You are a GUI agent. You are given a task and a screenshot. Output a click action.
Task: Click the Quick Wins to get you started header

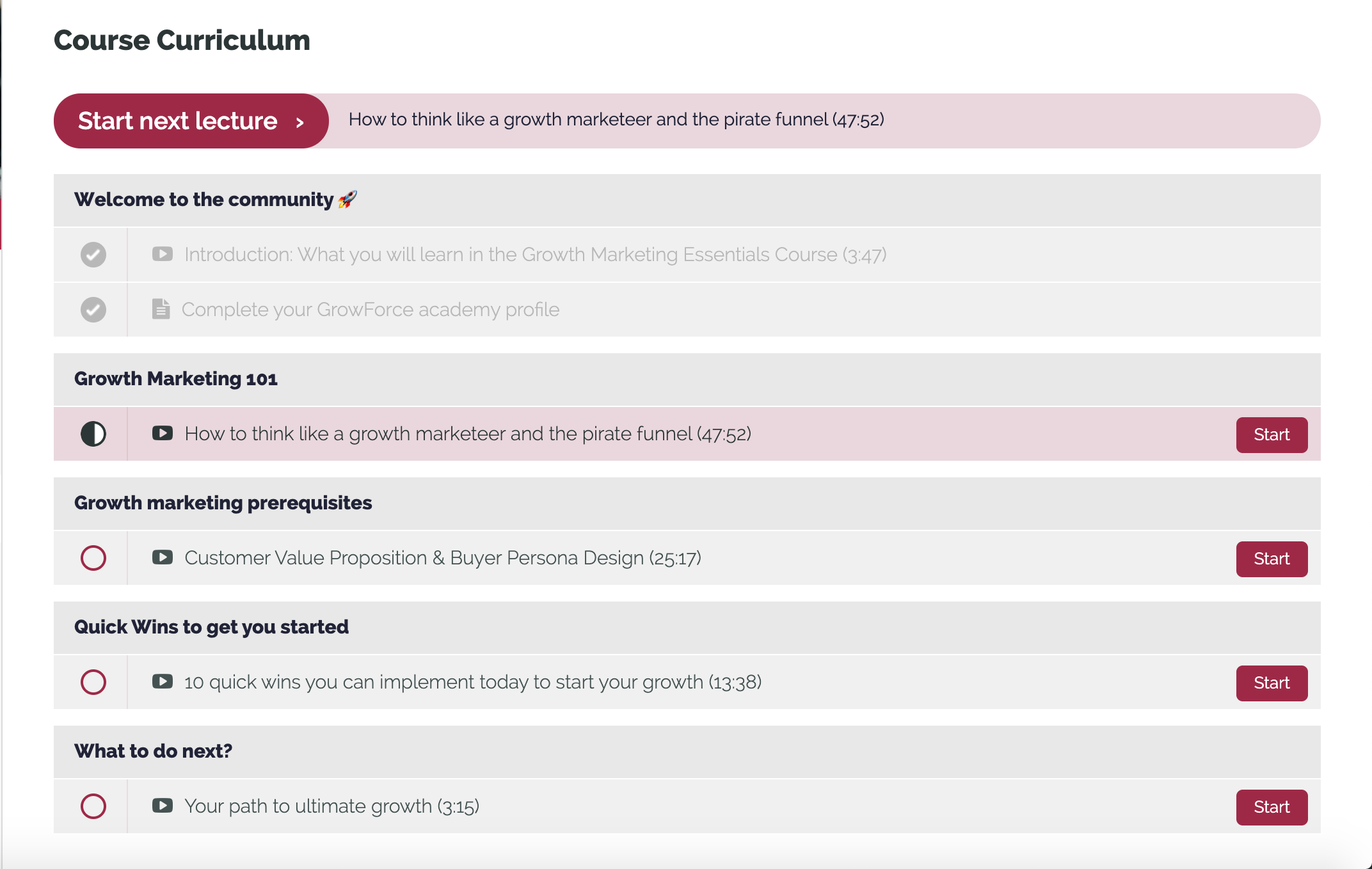(212, 627)
